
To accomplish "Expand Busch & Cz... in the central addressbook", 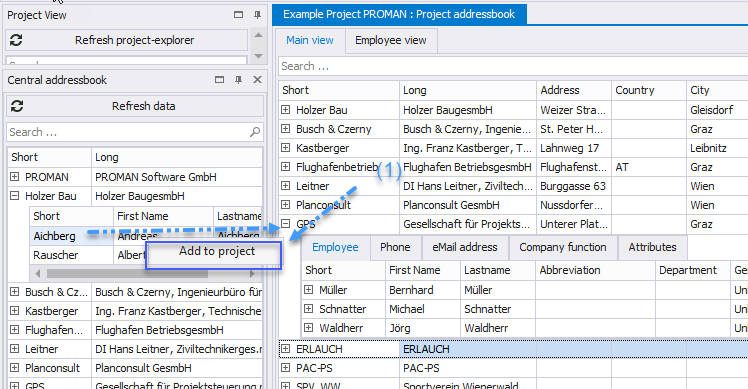I will [x=15, y=292].
